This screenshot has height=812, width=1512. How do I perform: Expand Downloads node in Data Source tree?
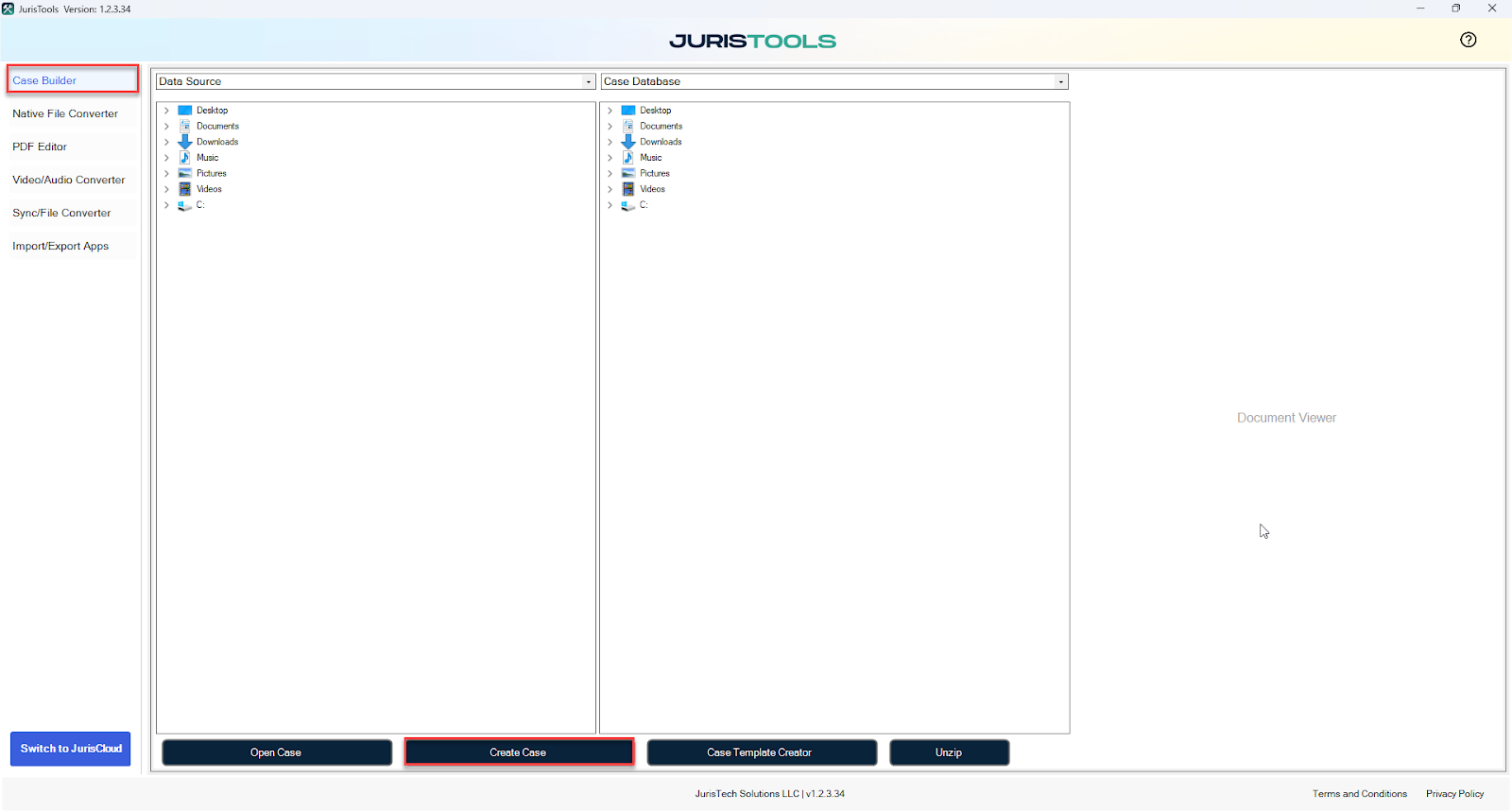pyautogui.click(x=167, y=142)
